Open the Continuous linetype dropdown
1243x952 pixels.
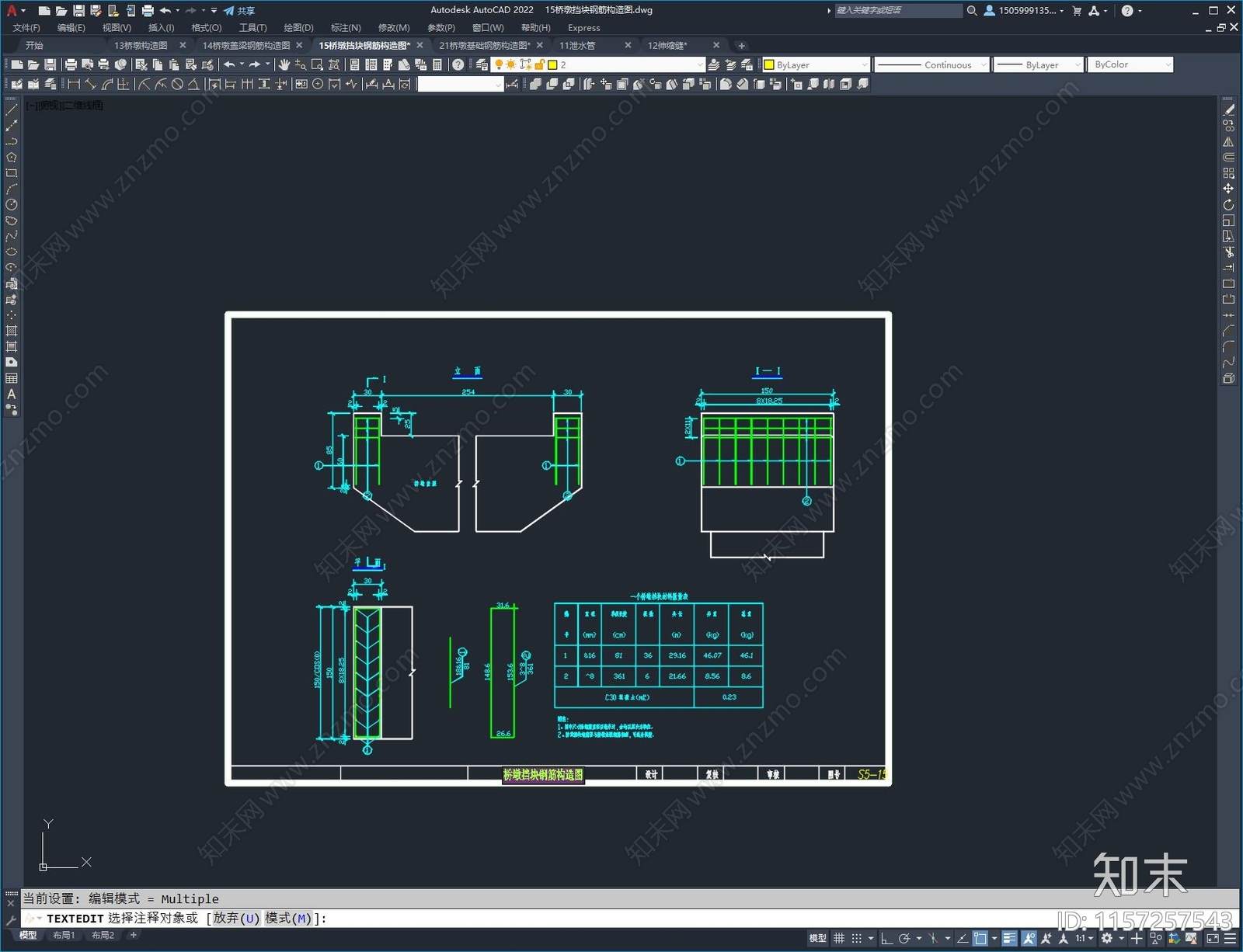click(x=931, y=64)
